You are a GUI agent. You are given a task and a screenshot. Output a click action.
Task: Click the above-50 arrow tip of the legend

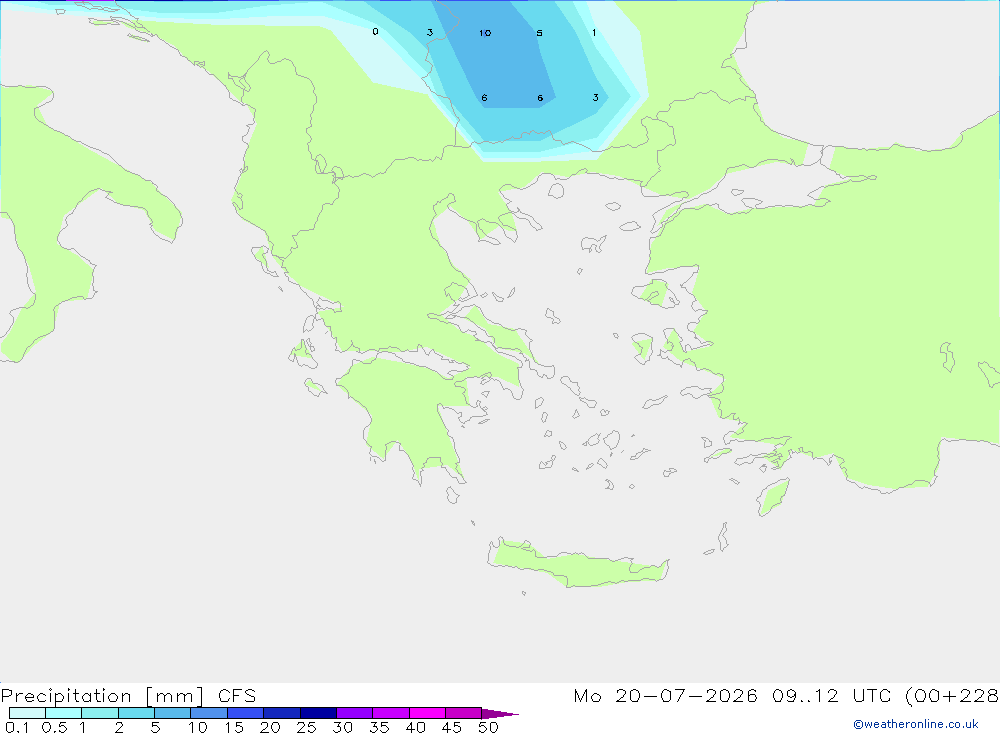(500, 713)
